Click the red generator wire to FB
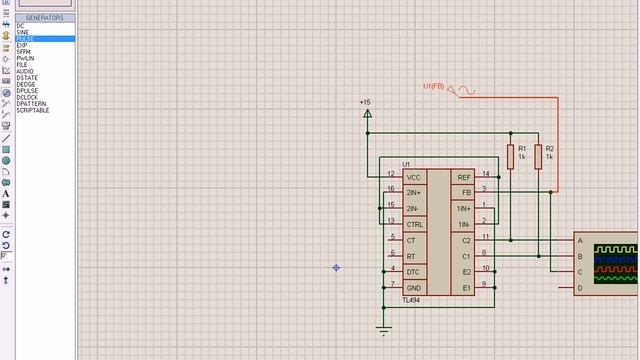640x360 pixels. (x=558, y=144)
